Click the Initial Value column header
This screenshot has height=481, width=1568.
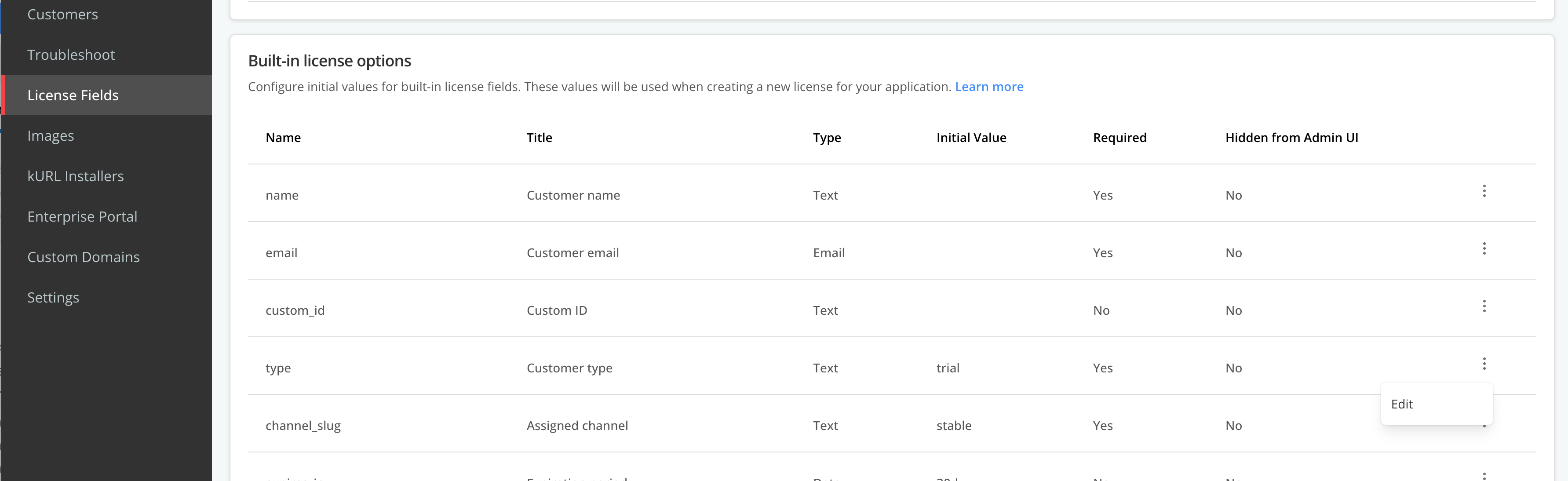coord(971,138)
